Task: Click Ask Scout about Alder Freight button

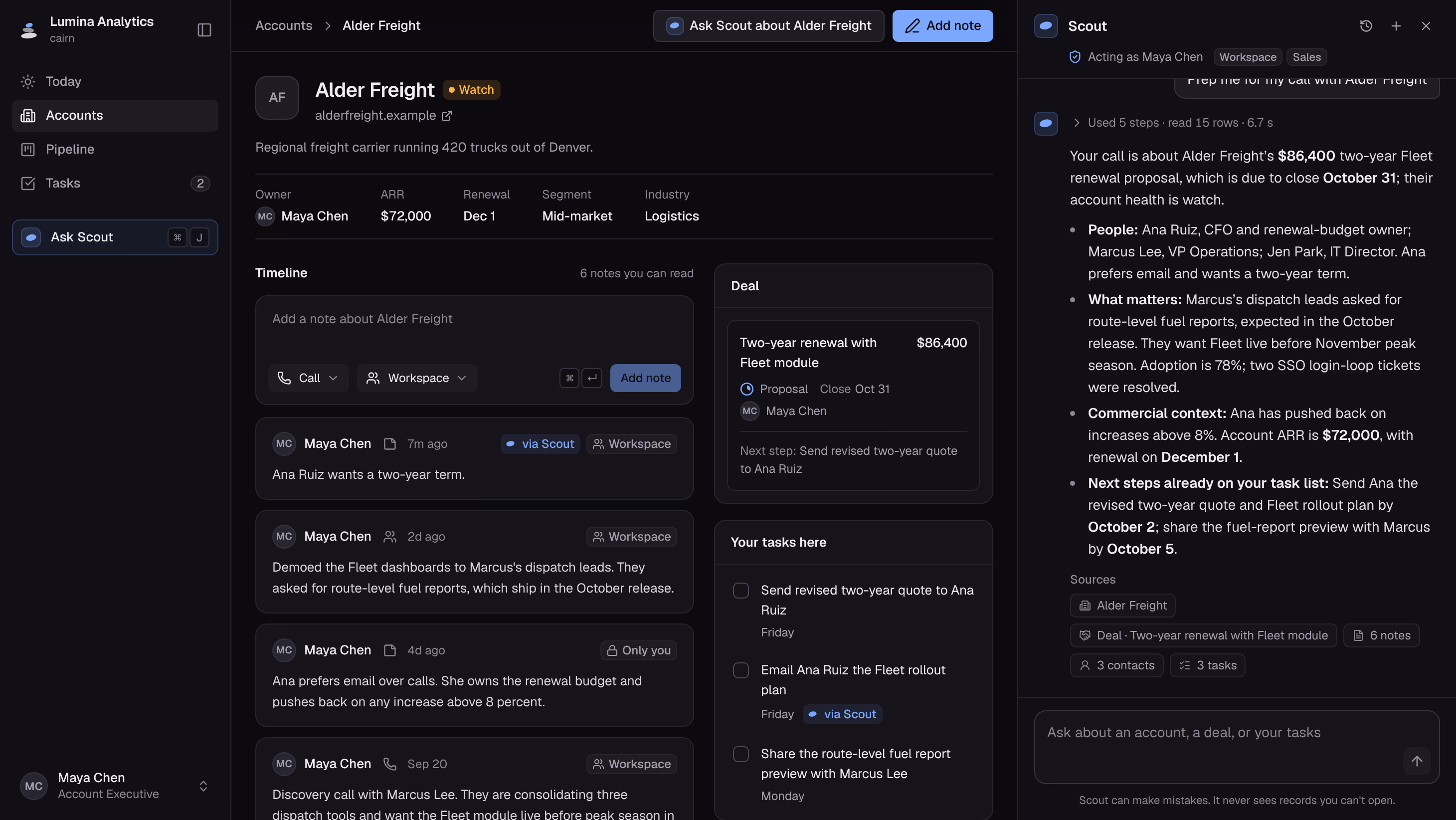Action: pyautogui.click(x=768, y=25)
